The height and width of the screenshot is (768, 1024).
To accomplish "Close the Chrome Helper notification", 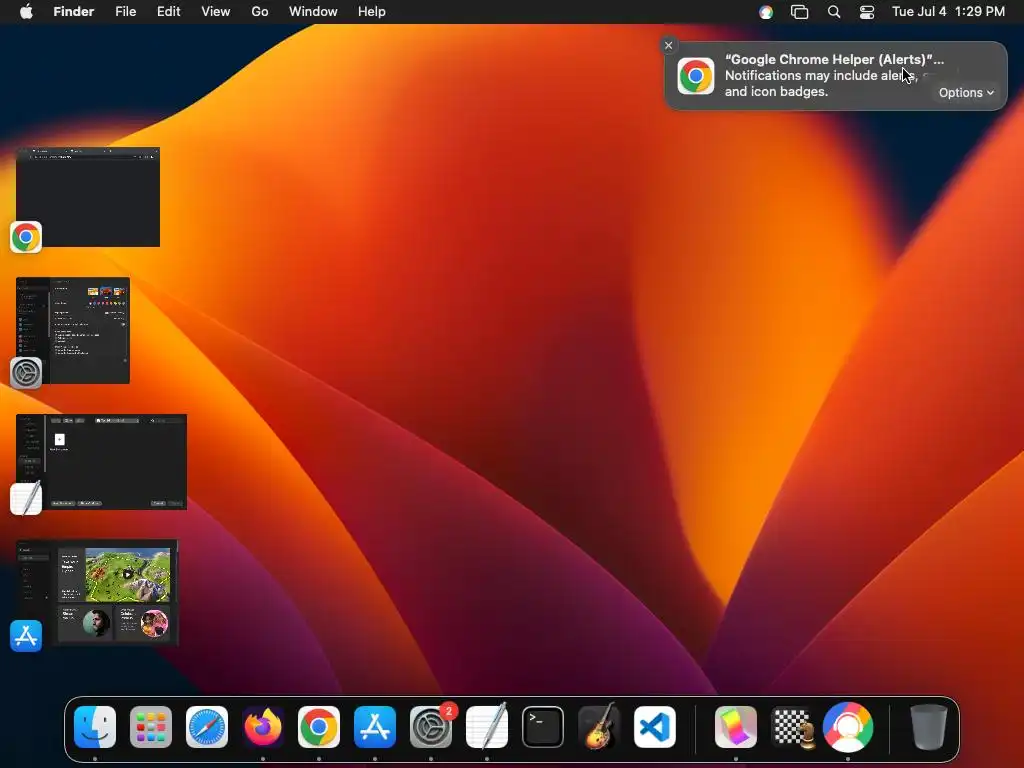I will [x=668, y=45].
